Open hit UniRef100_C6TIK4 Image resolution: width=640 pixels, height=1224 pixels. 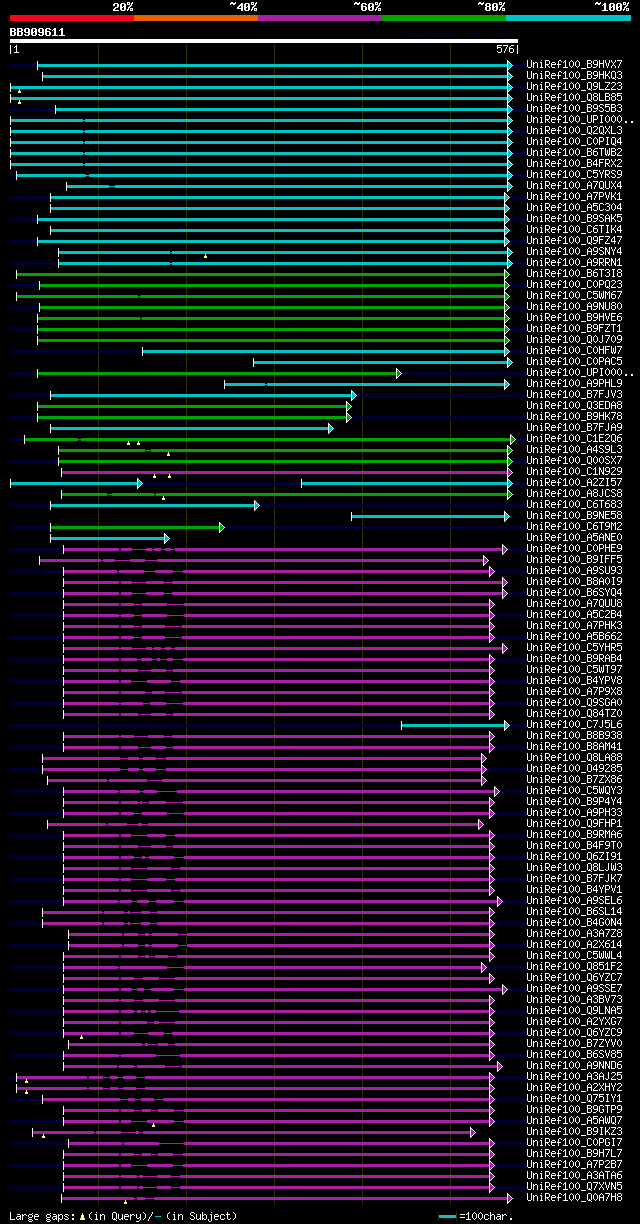tap(575, 229)
